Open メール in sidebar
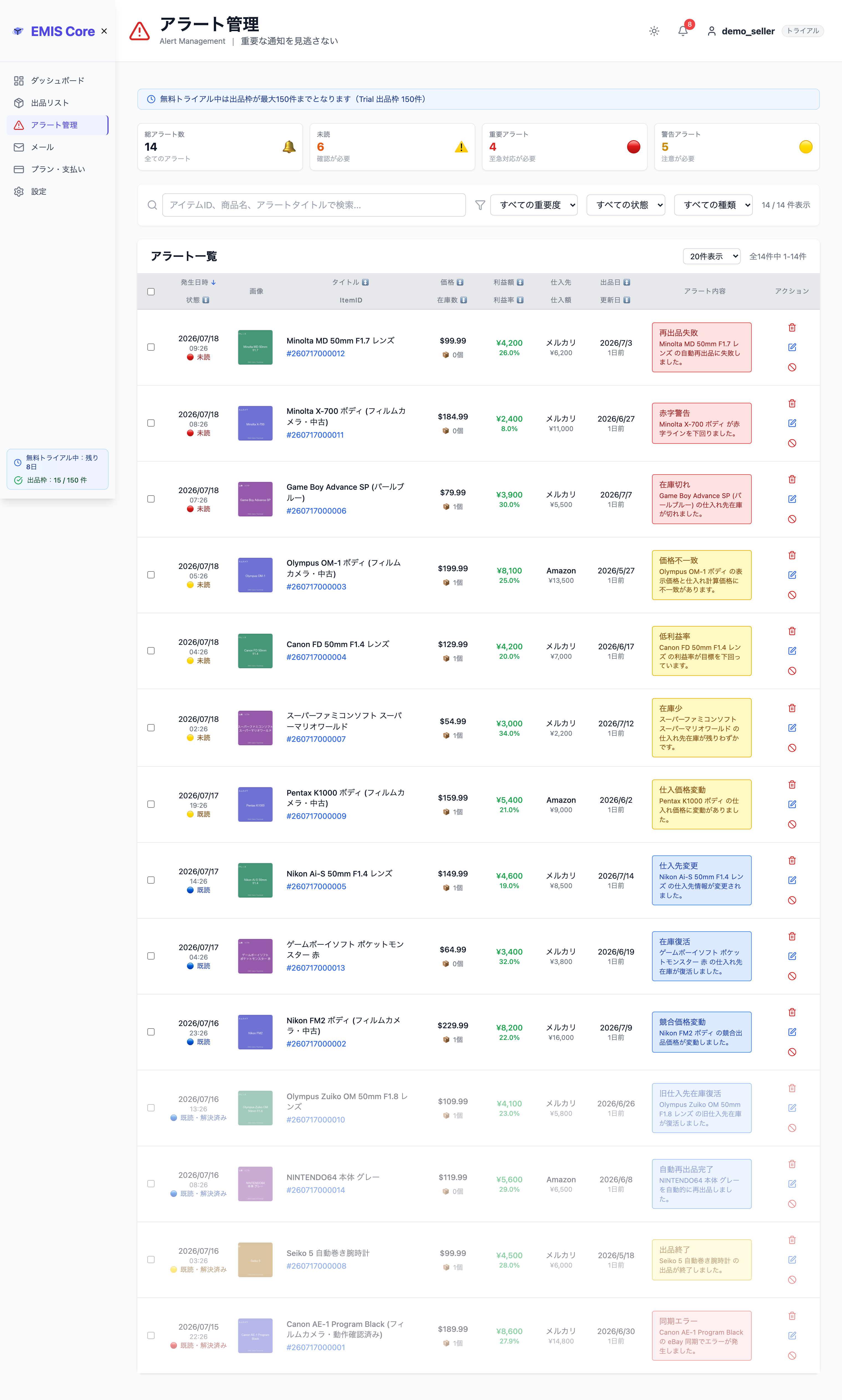 tap(57, 147)
